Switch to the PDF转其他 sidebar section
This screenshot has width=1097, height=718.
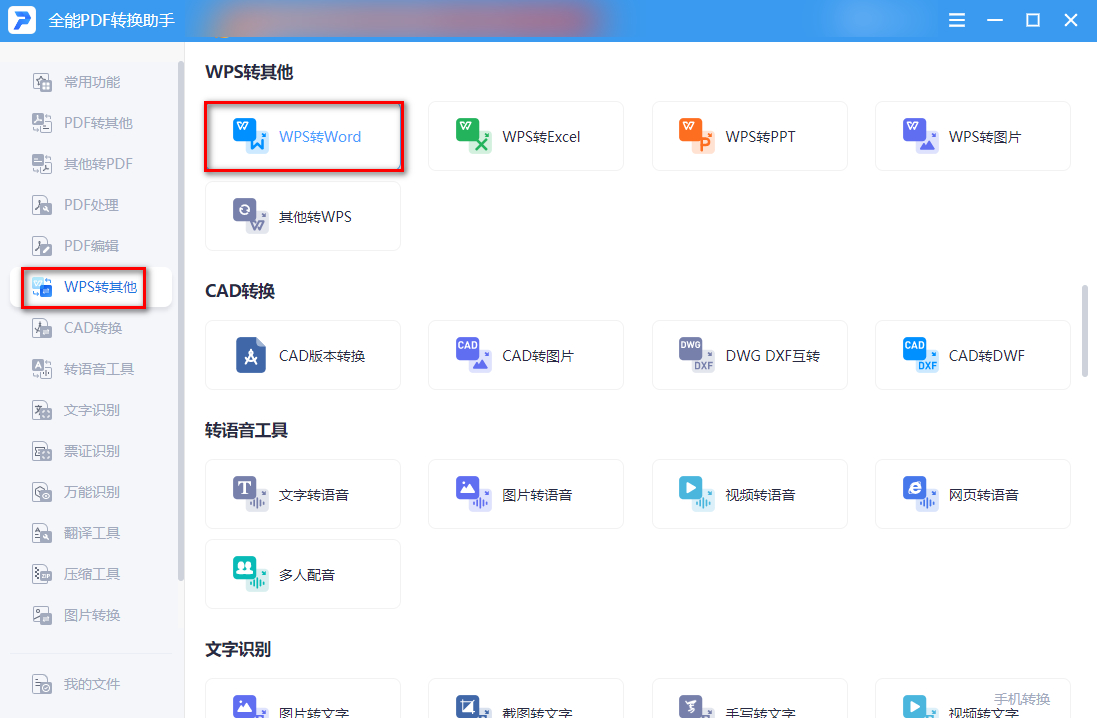[90, 122]
